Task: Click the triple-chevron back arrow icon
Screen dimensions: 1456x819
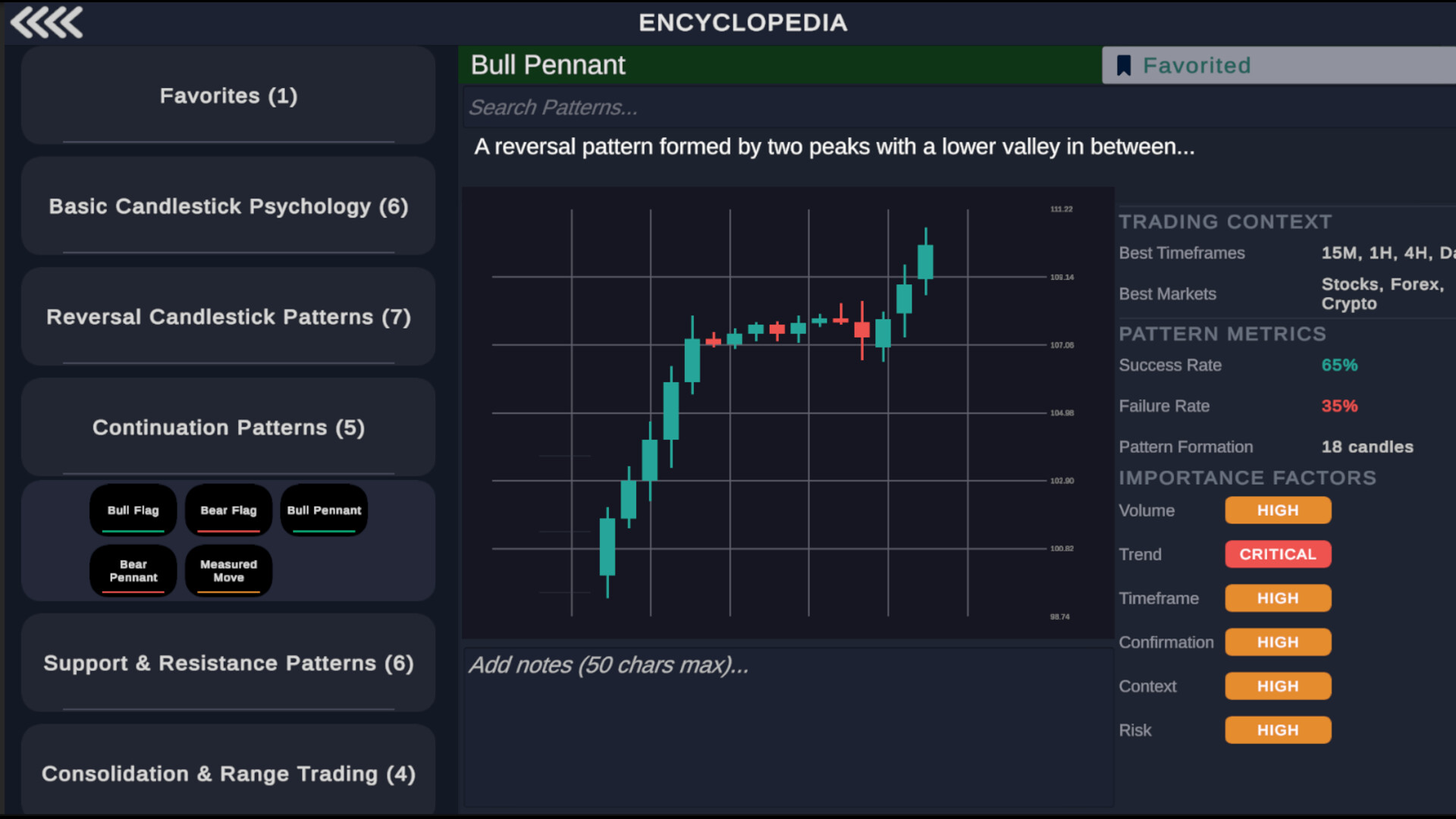Action: click(x=47, y=23)
